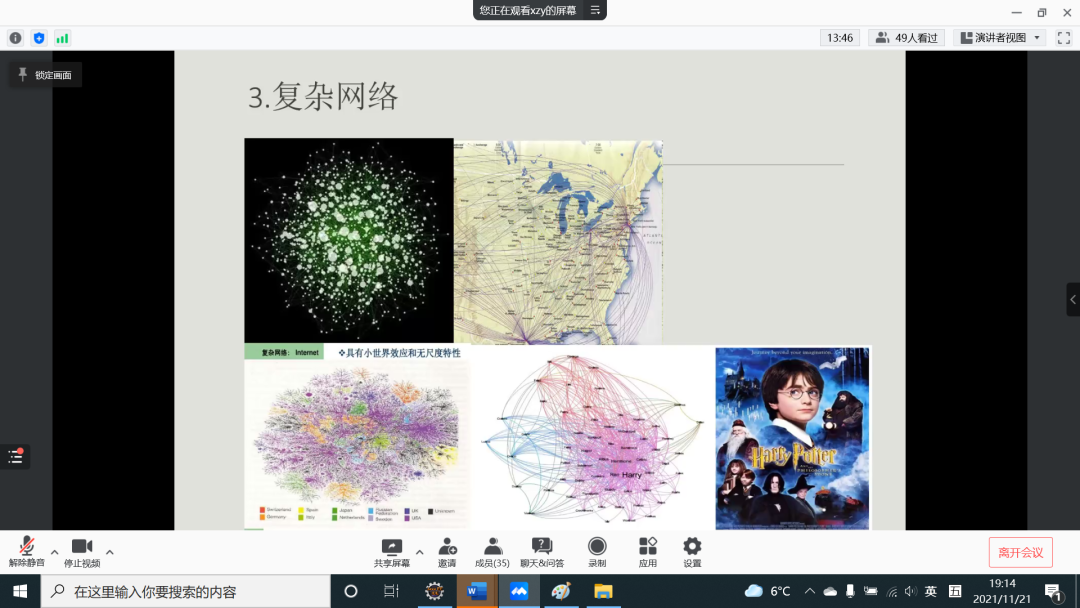Screen dimensions: 1080x608
Task: Click the 49人看过 viewers button
Action: 906,38
